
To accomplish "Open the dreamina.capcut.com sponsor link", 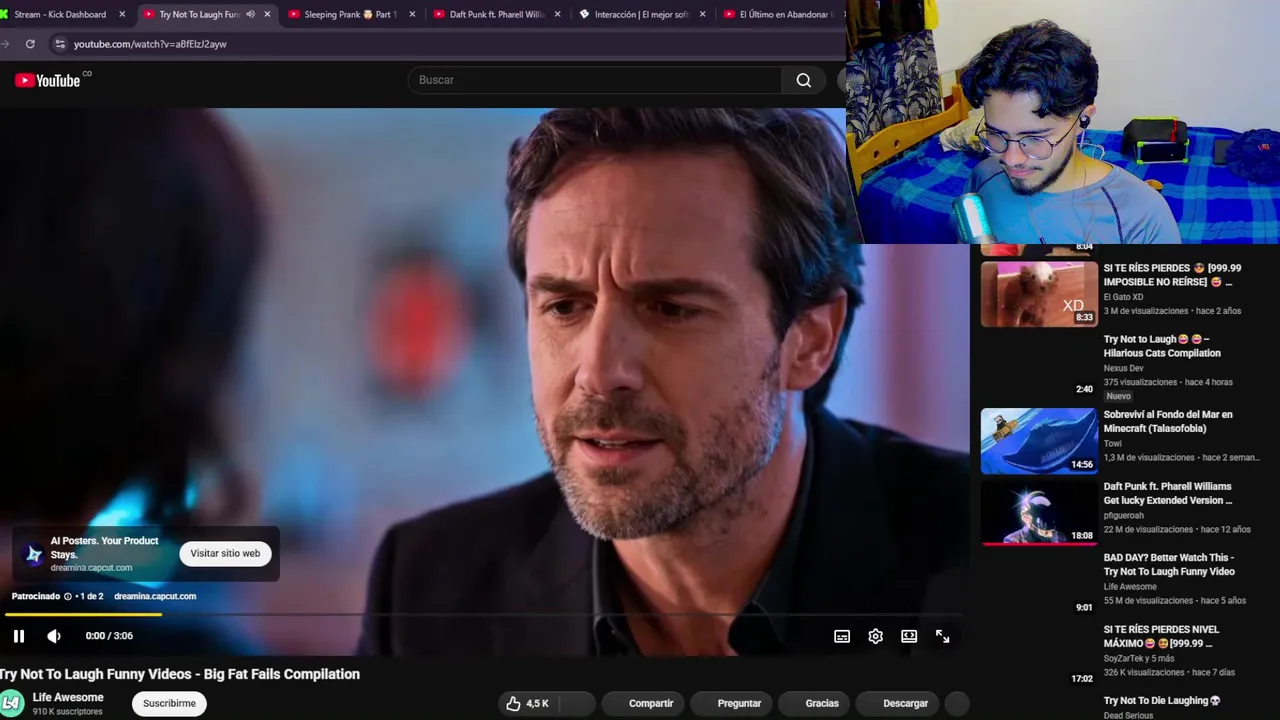I will [155, 596].
